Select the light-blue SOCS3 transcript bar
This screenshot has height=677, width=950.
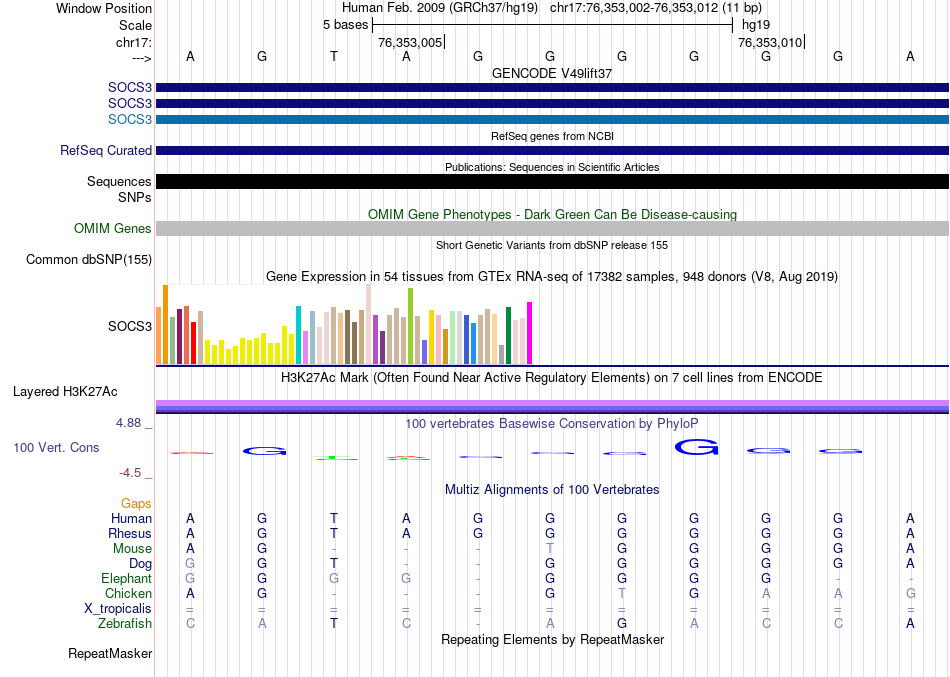(x=552, y=119)
